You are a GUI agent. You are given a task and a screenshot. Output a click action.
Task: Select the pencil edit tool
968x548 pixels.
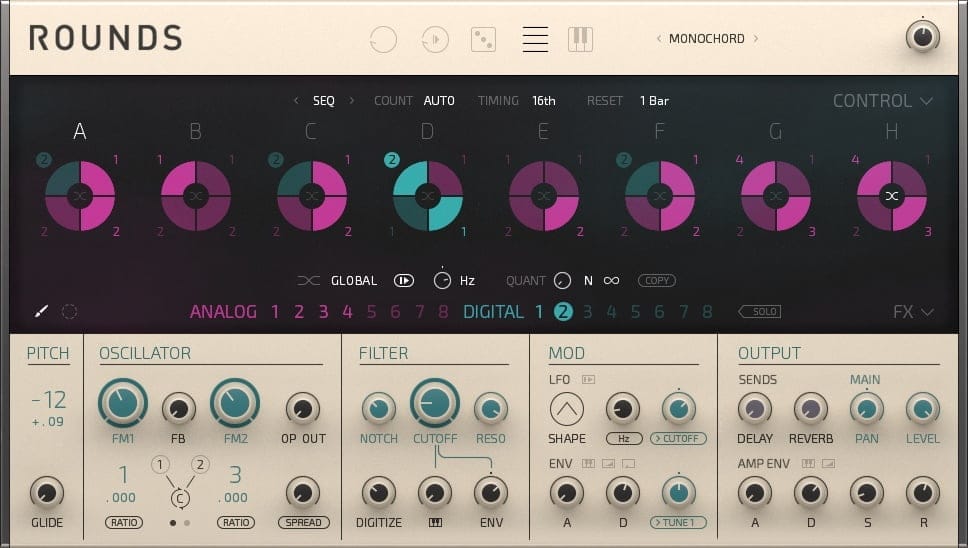(x=41, y=312)
